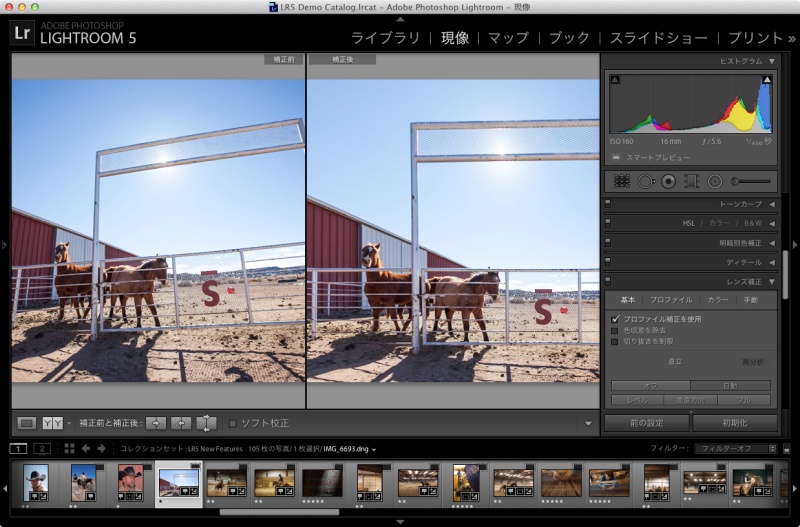Select the Crop Overlay tool icon

(621, 181)
